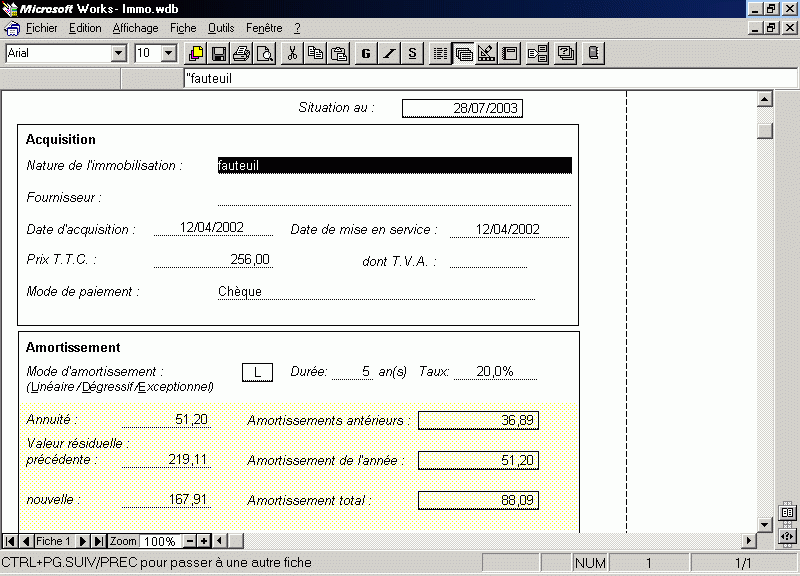Screen dimensions: 800x576
Task: Open Filters with the question-mark cards icon
Action: click(x=565, y=53)
